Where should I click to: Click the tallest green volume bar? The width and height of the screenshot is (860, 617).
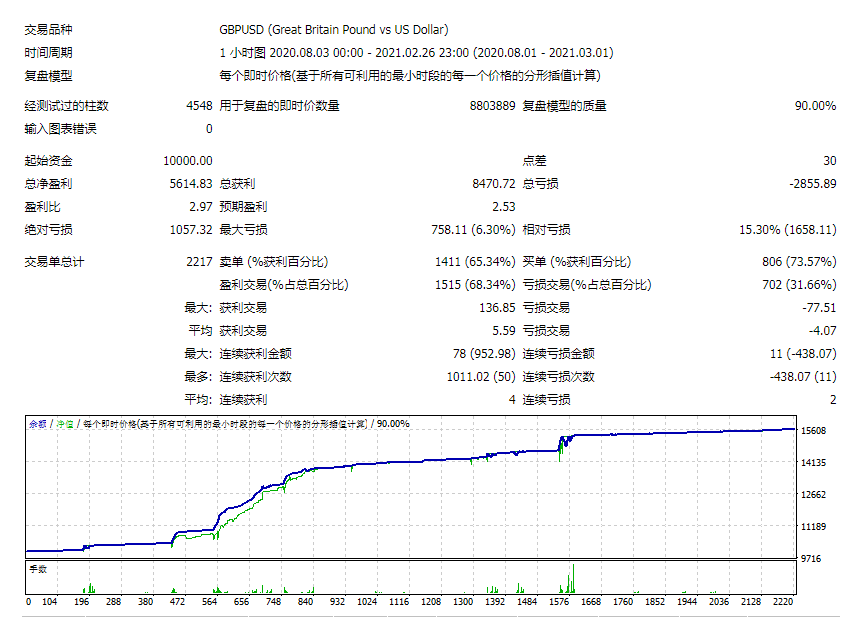pyautogui.click(x=573, y=579)
